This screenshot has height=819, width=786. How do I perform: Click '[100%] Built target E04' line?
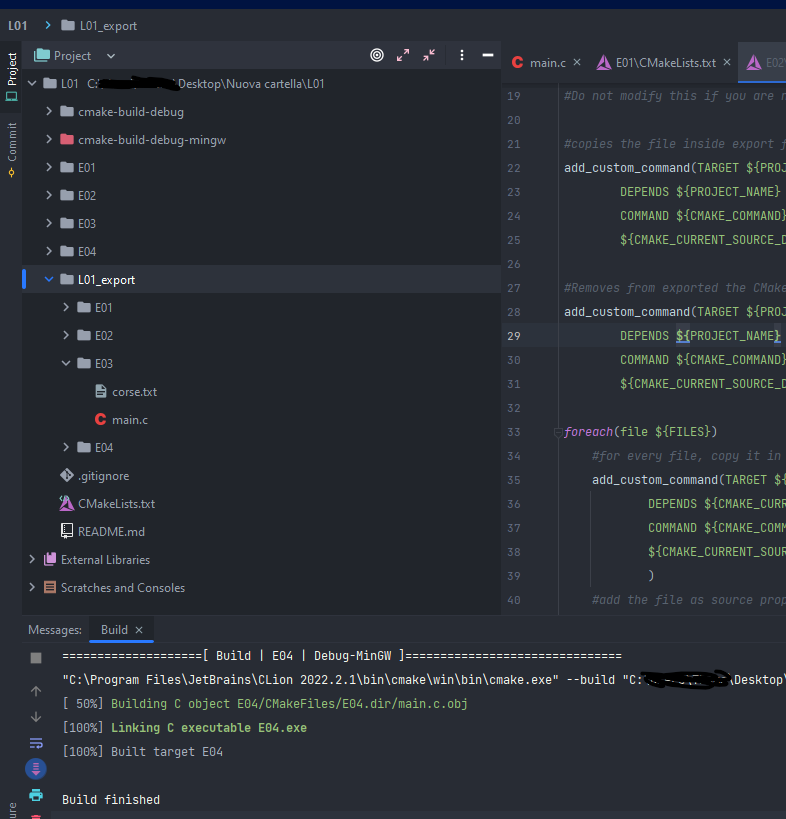[x=143, y=752]
